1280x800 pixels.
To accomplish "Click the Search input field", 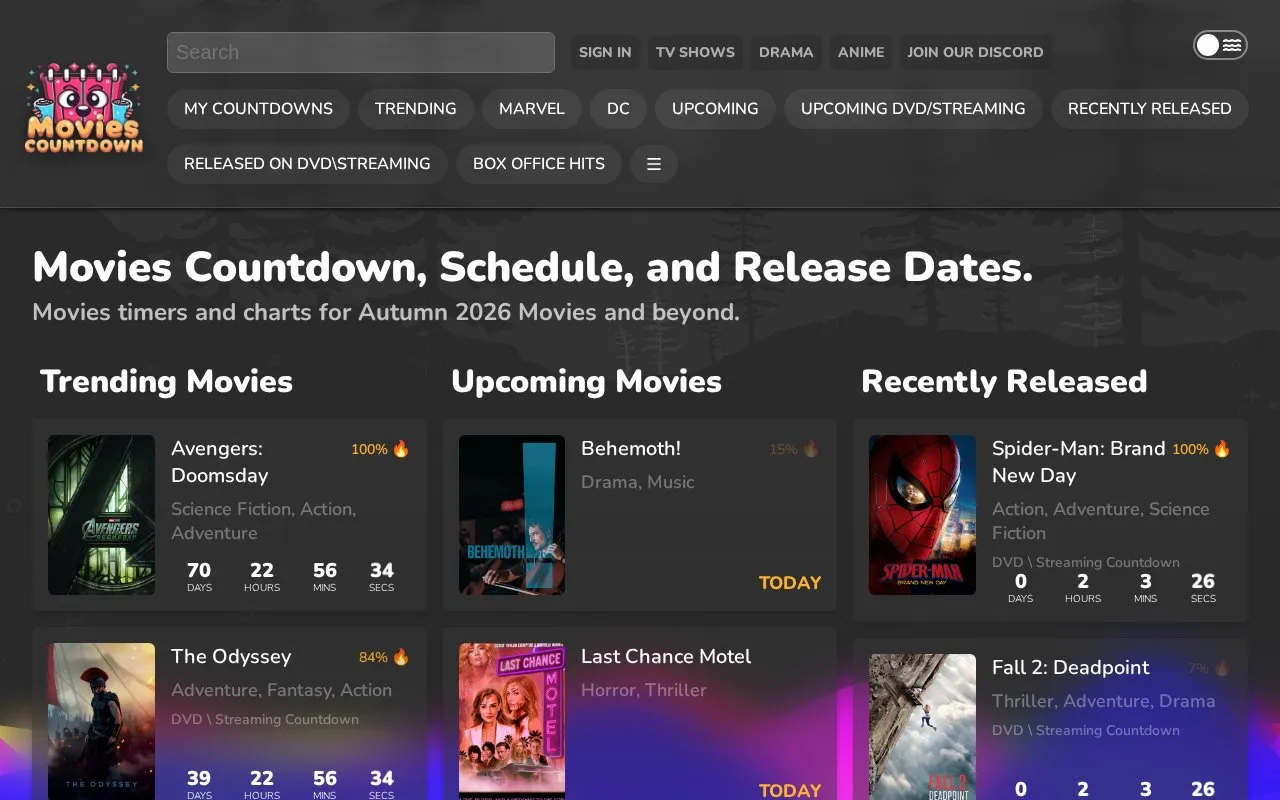I will click(x=361, y=52).
